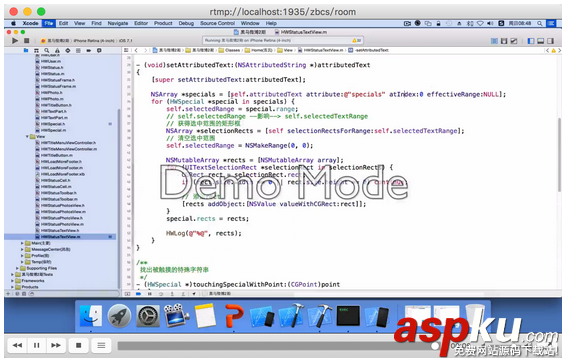This screenshot has height=363, width=564.
Task: Select HWStatusCell.m in file navigator
Action: pos(56,187)
